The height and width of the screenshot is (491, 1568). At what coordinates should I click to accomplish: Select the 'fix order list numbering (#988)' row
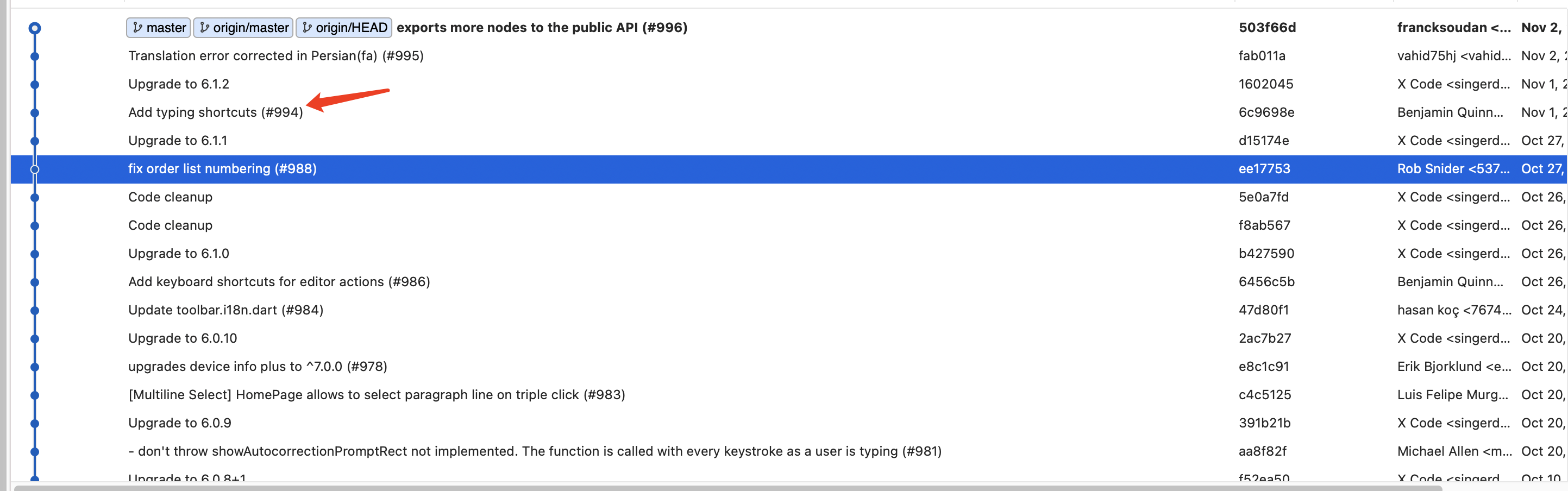[222, 168]
